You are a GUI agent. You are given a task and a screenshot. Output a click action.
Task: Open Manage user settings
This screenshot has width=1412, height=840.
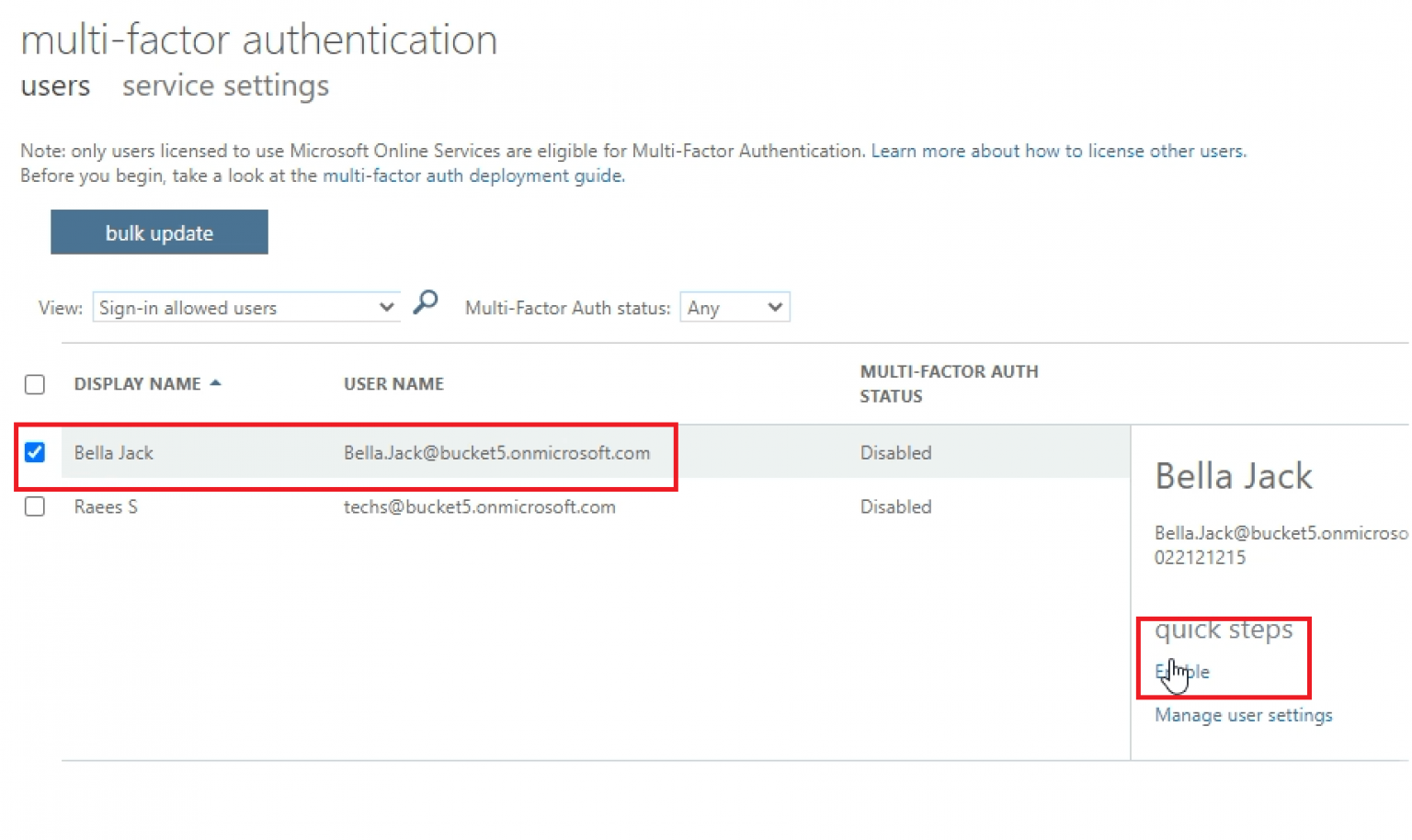click(1243, 715)
